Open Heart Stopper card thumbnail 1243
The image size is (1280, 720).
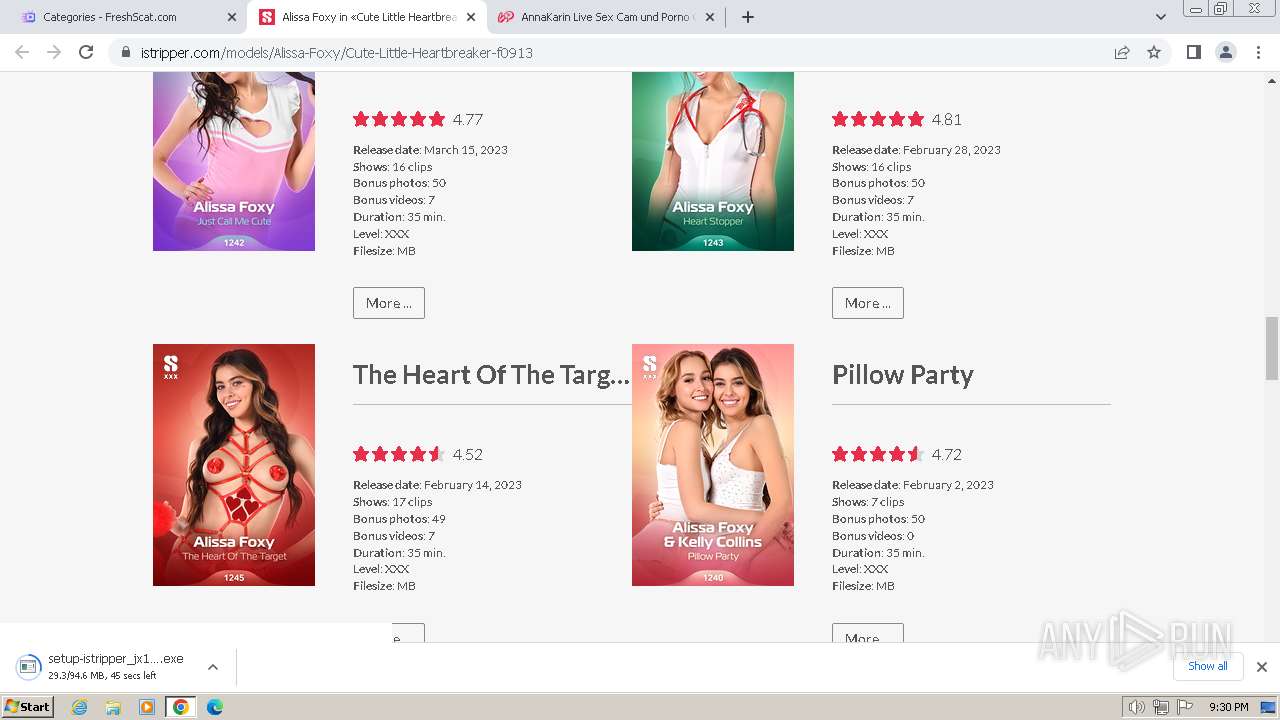713,161
